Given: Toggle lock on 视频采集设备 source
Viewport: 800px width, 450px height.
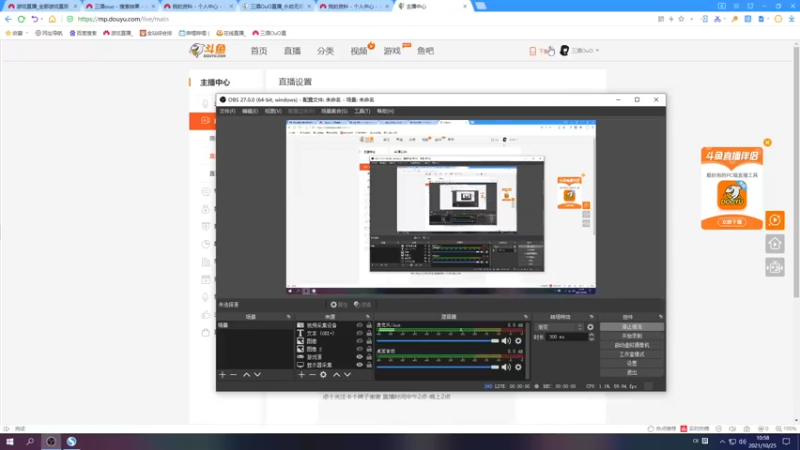Looking at the screenshot, I should click(x=369, y=325).
